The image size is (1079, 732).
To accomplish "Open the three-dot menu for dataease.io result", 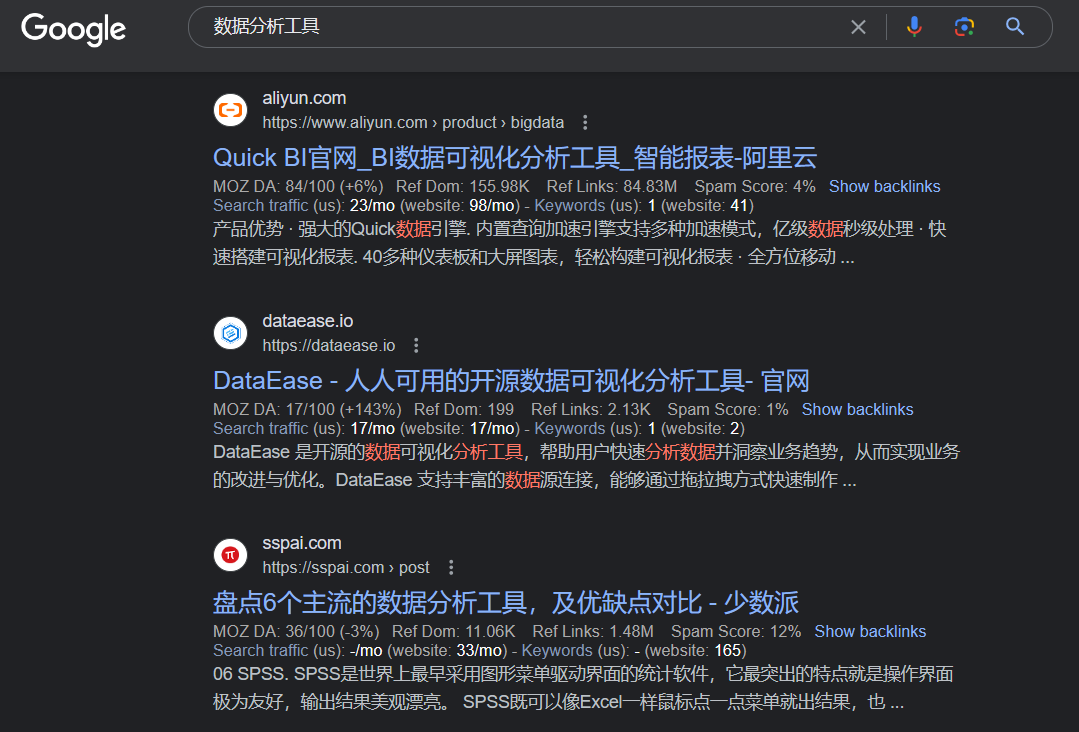I will coord(416,345).
